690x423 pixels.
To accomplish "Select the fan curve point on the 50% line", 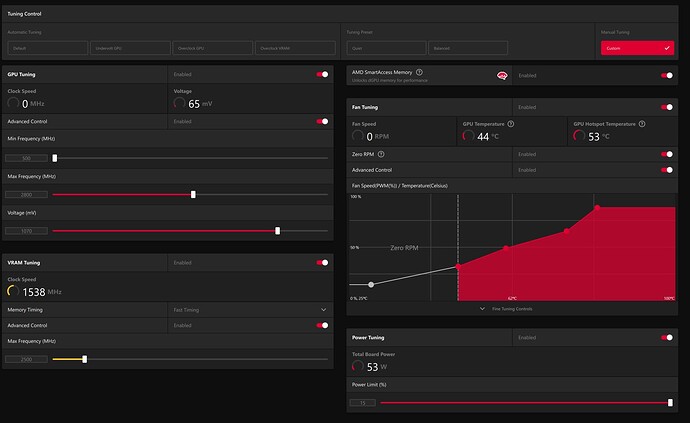I will (x=506, y=248).
